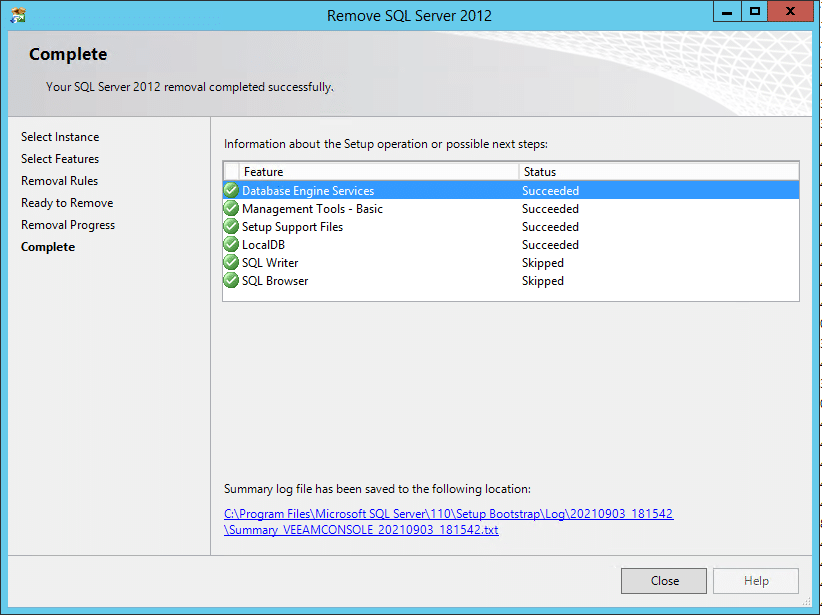Click the Select Instance step
This screenshot has height=616, width=822.
click(x=60, y=137)
